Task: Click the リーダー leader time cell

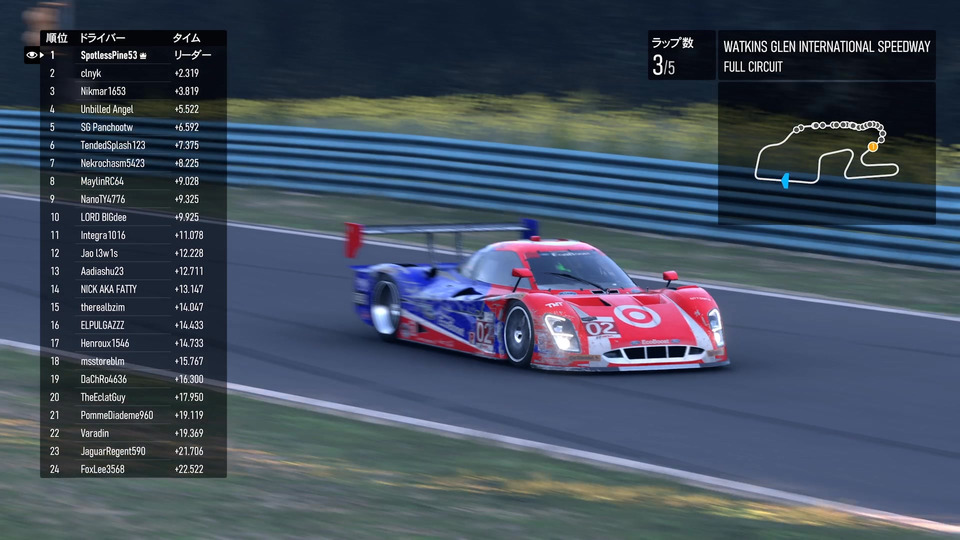Action: [x=192, y=55]
